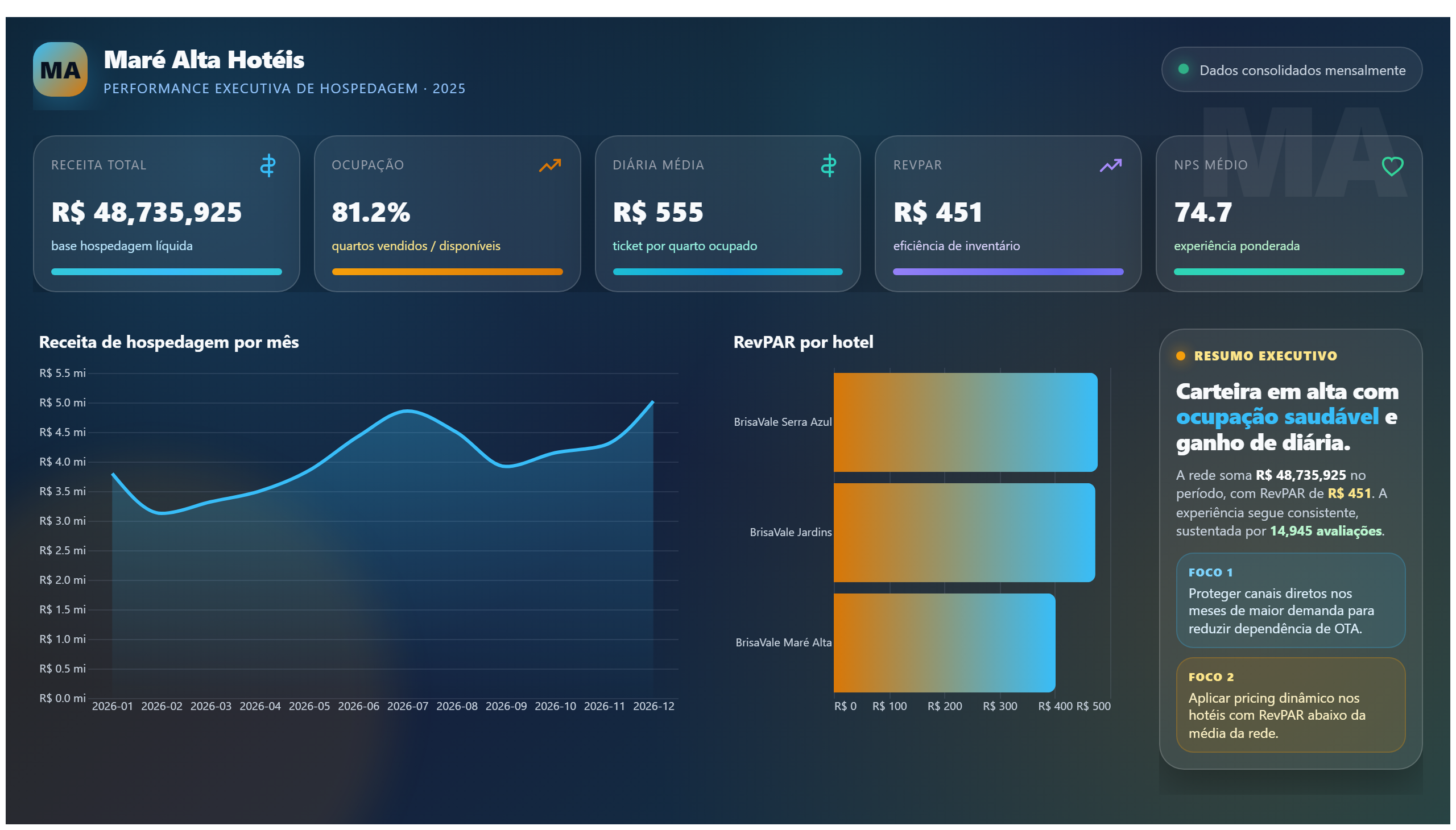Click the green currency icon on Diária Média card
The image size is (1456, 830).
[828, 165]
